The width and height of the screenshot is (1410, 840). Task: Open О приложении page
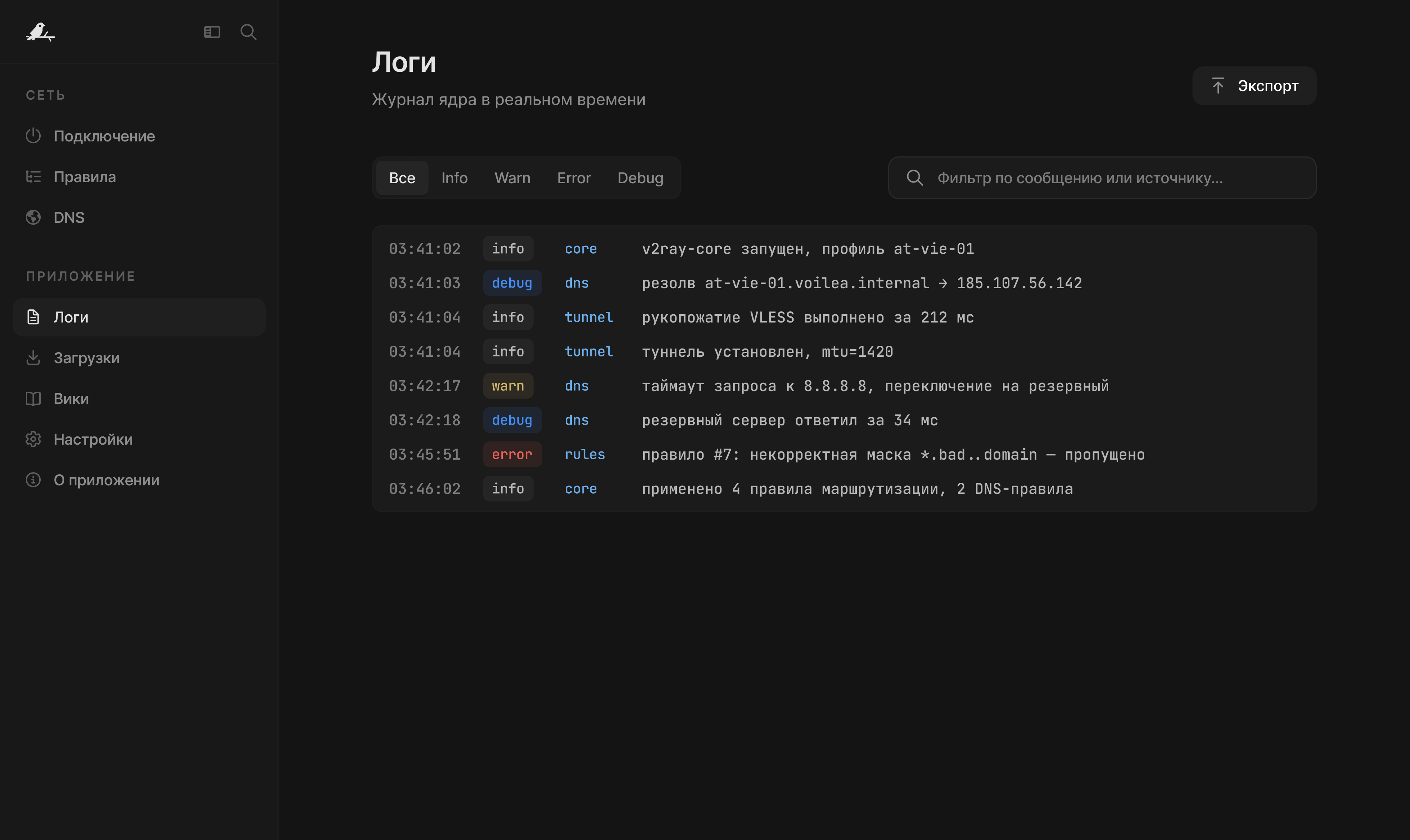point(139,480)
